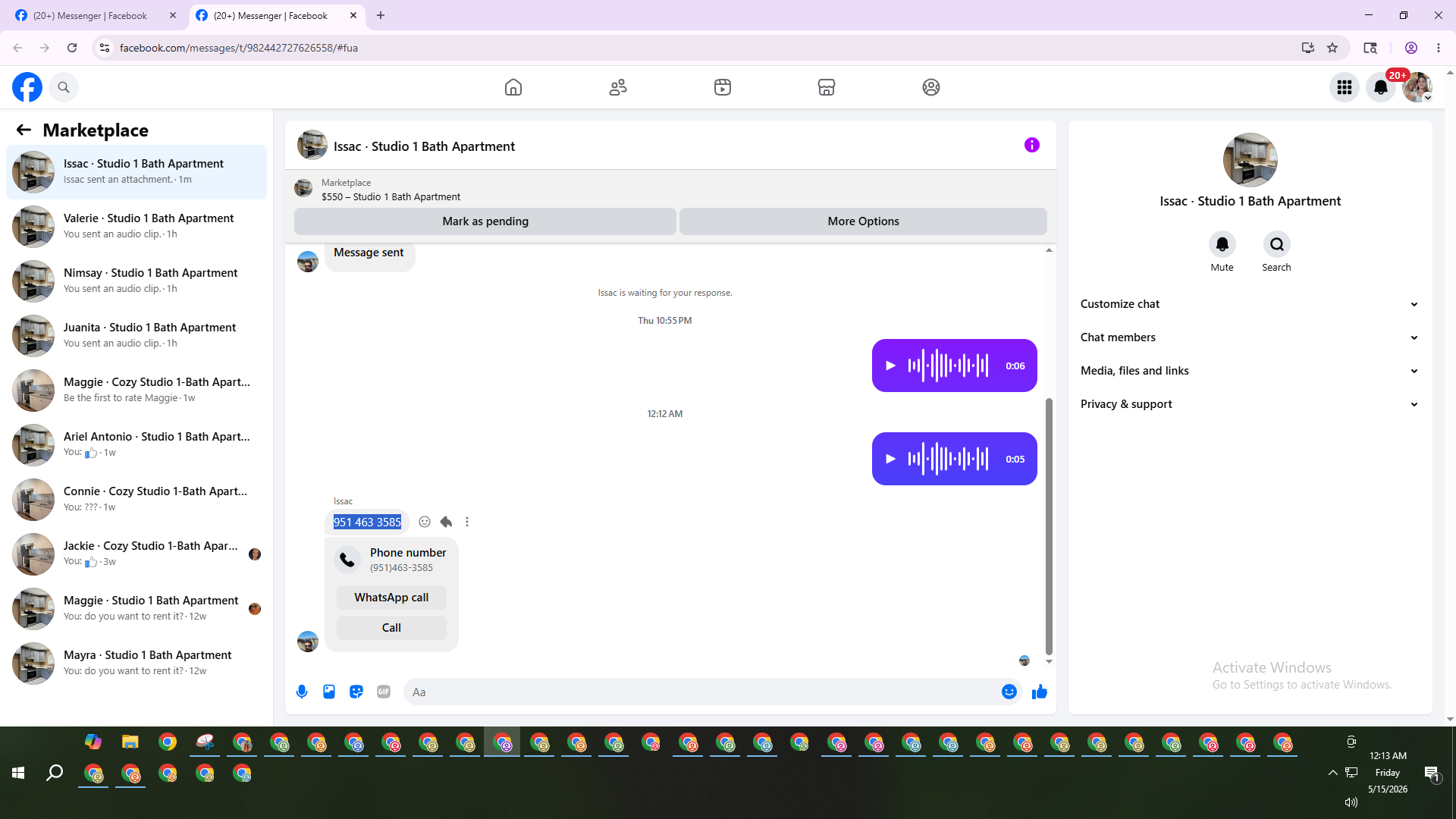This screenshot has width=1456, height=819.
Task: Open the Marketplace storefront icon
Action: click(x=827, y=87)
